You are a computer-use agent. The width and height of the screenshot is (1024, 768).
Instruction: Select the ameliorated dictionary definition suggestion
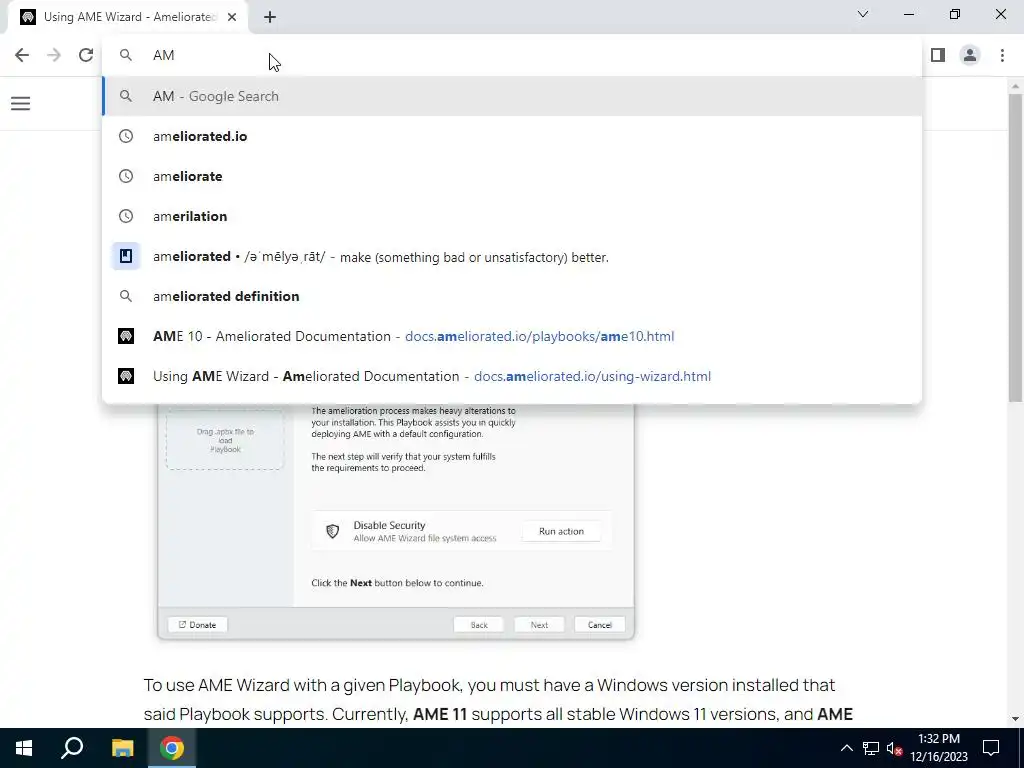[x=512, y=256]
